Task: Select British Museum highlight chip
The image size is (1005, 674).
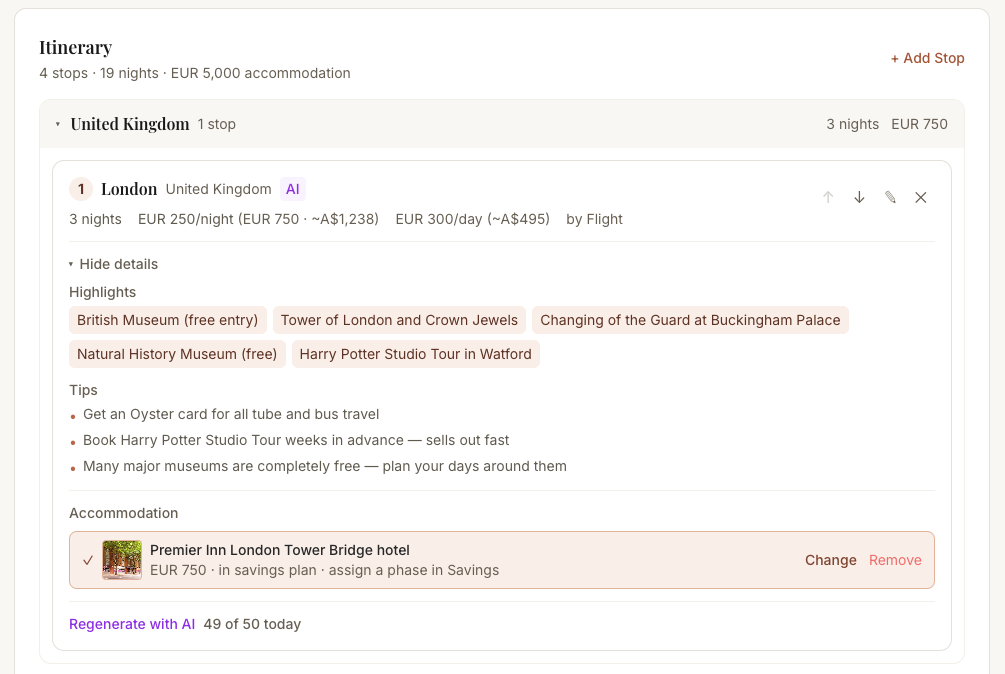Action: pos(168,320)
